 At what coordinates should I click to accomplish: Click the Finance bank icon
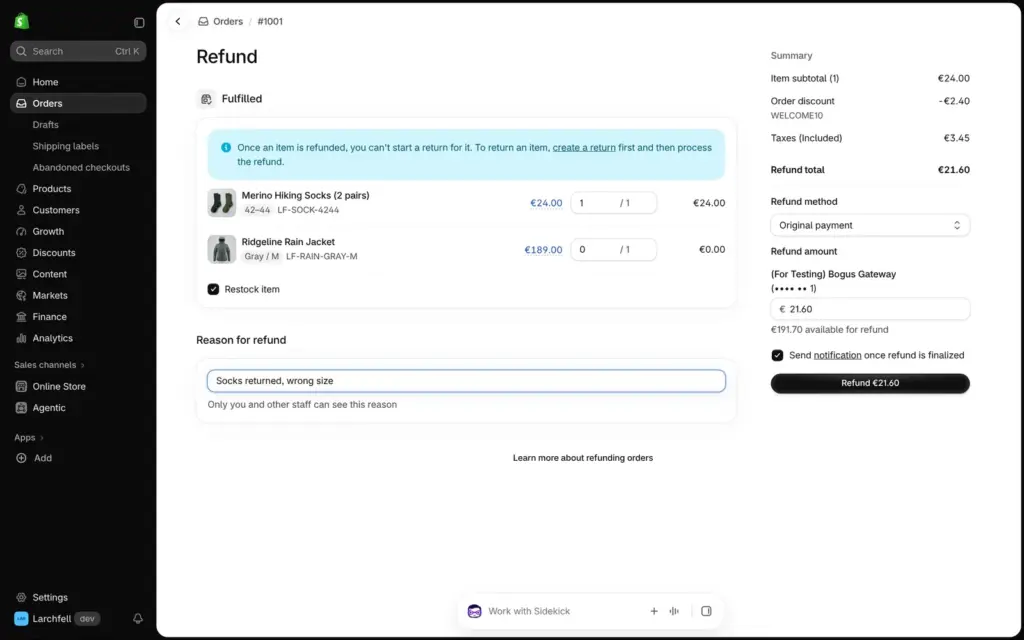click(x=22, y=317)
